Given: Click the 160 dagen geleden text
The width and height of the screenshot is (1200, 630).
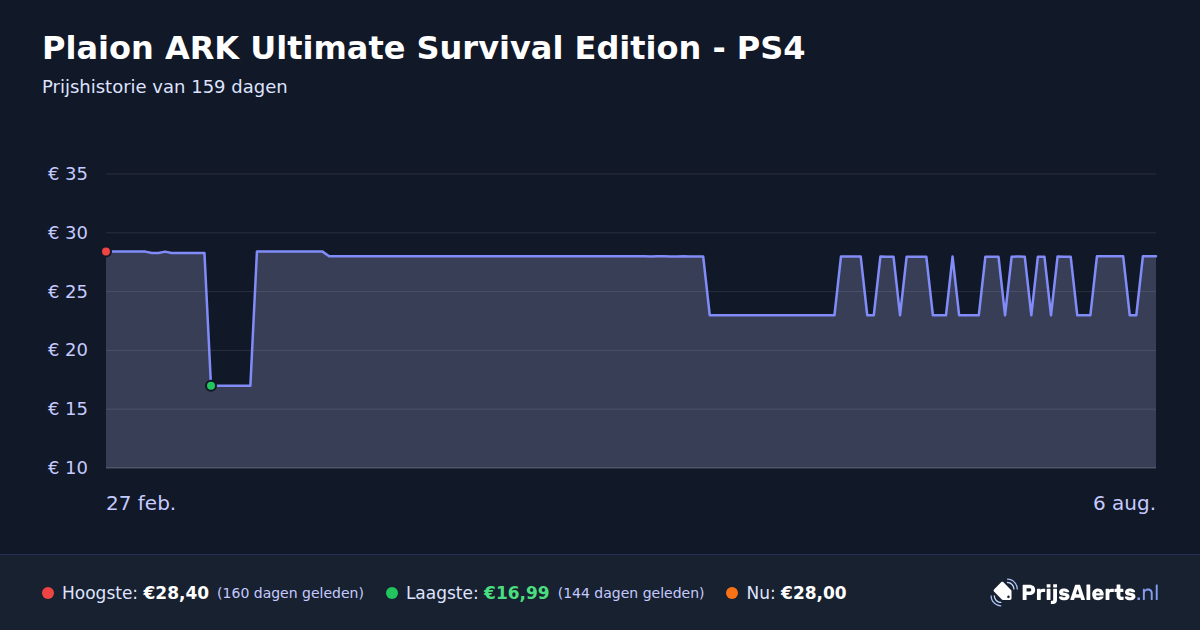Looking at the screenshot, I should point(290,594).
